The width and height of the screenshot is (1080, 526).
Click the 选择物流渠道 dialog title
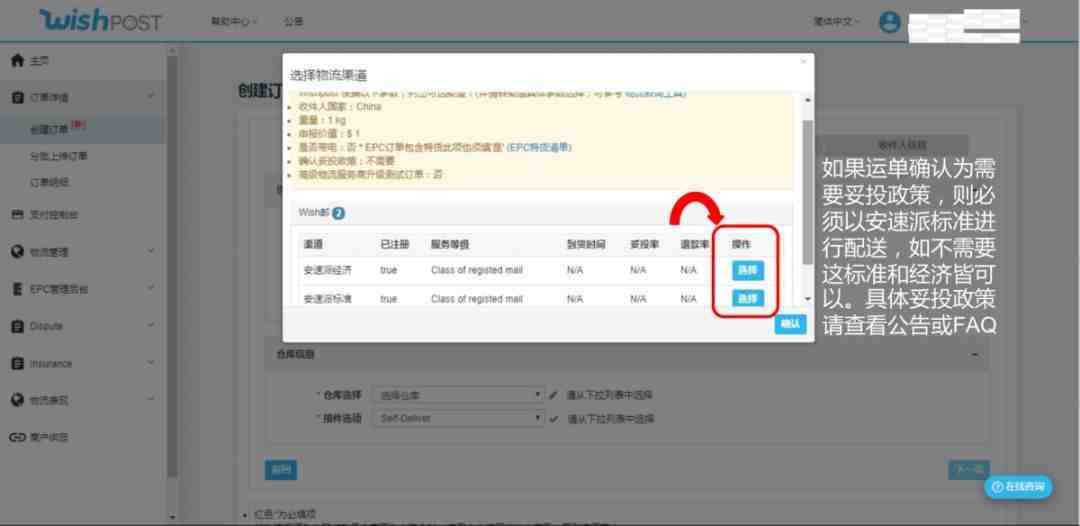point(328,74)
